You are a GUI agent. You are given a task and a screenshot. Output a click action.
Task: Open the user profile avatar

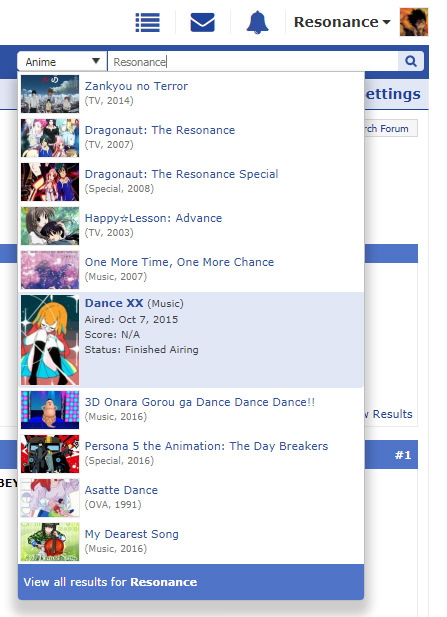(x=414, y=22)
